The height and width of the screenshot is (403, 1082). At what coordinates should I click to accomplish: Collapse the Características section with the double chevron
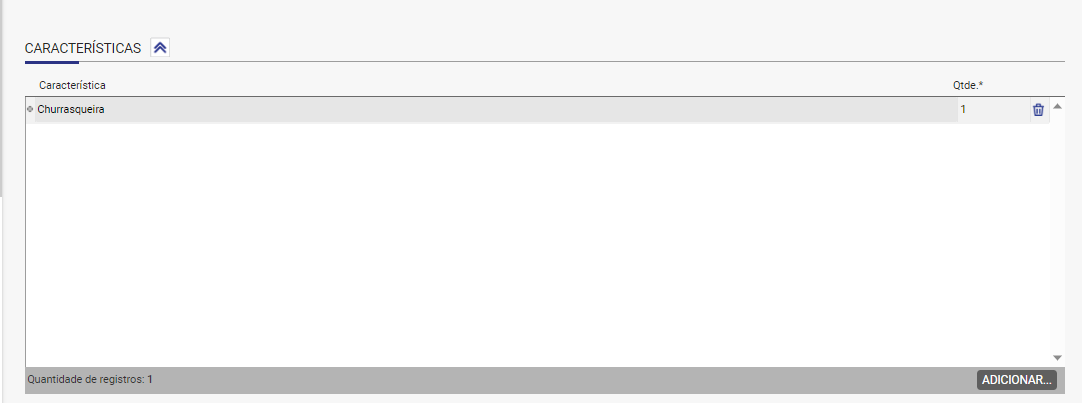tap(160, 48)
